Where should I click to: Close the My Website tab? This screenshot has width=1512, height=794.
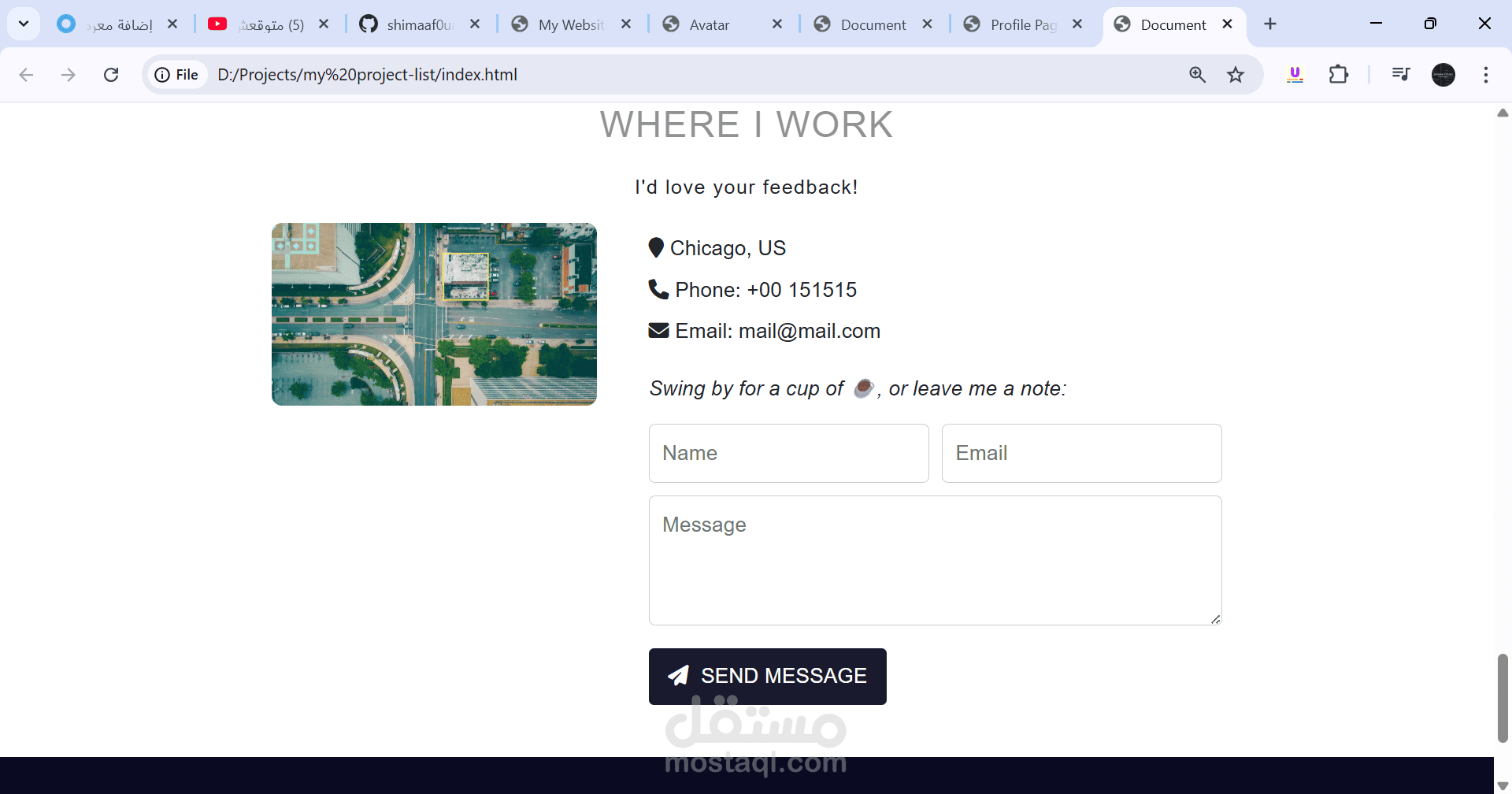[x=626, y=24]
